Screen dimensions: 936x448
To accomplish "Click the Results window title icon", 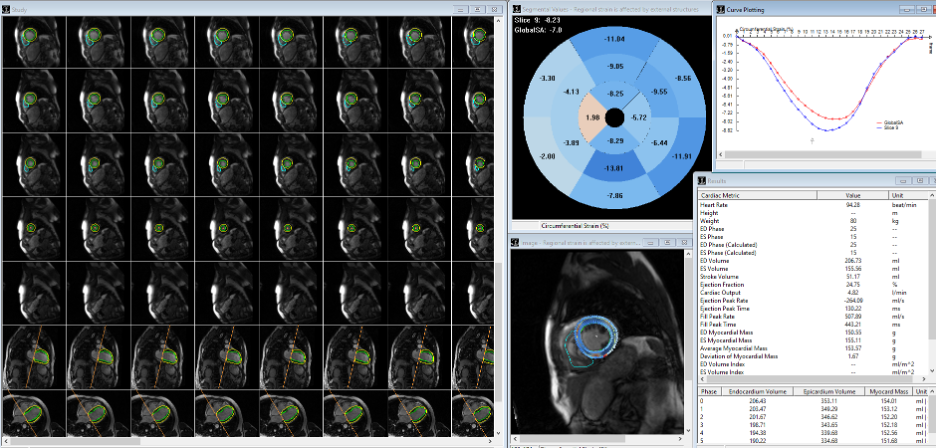I will (x=702, y=183).
